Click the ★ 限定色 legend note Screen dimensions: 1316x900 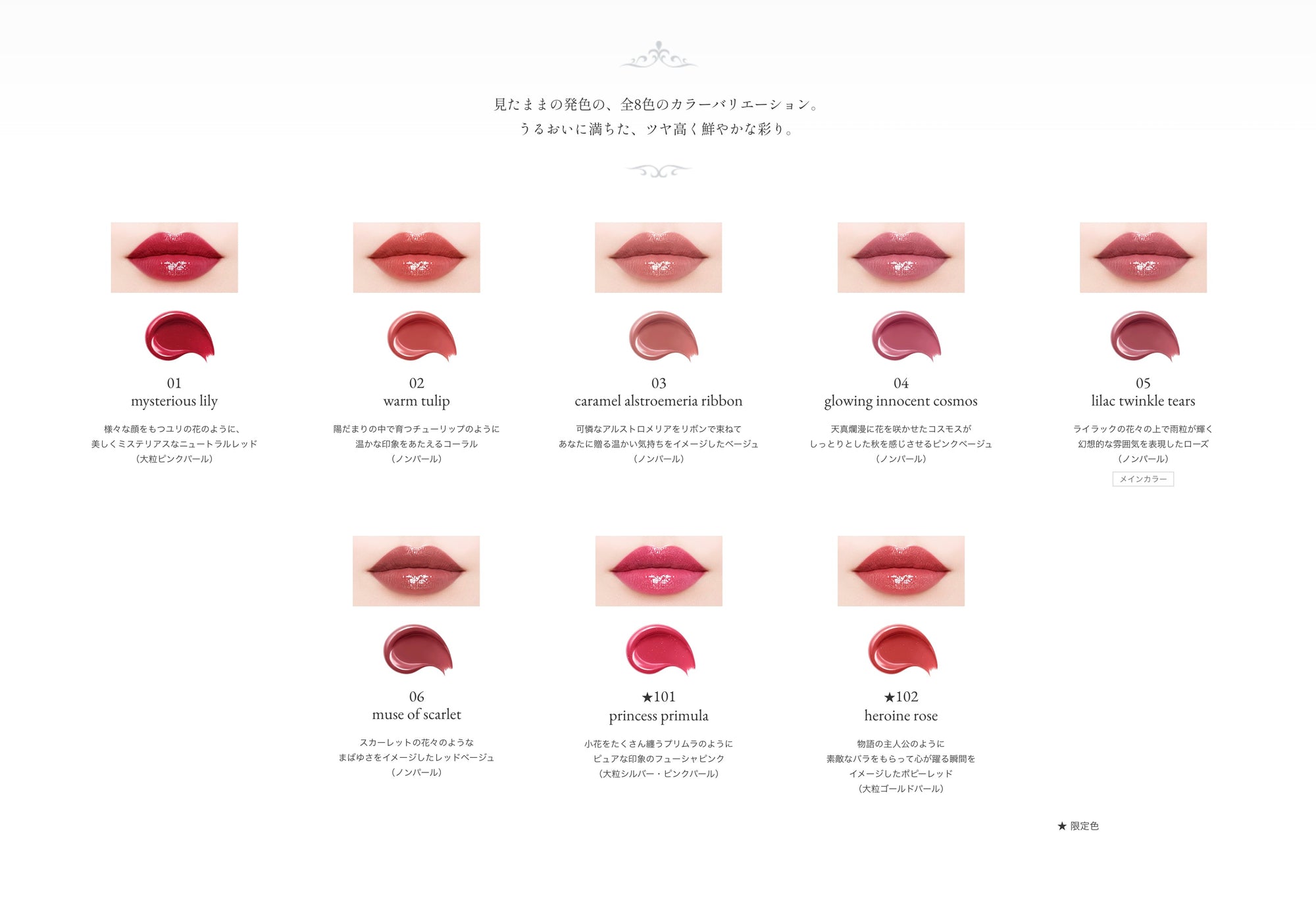coord(1078,826)
